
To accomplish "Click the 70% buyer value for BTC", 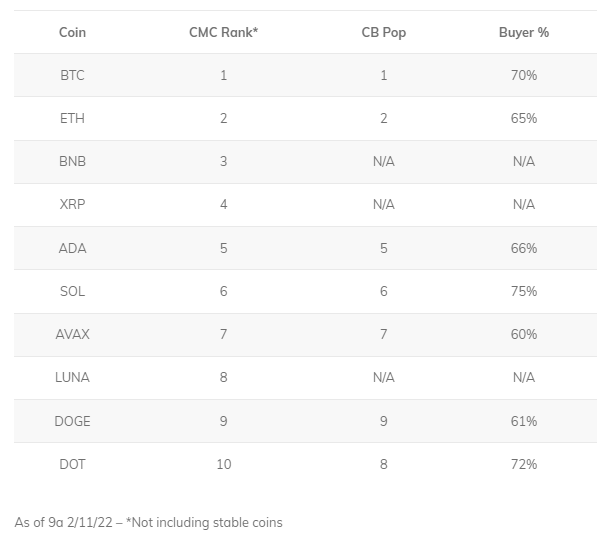I will point(523,75).
